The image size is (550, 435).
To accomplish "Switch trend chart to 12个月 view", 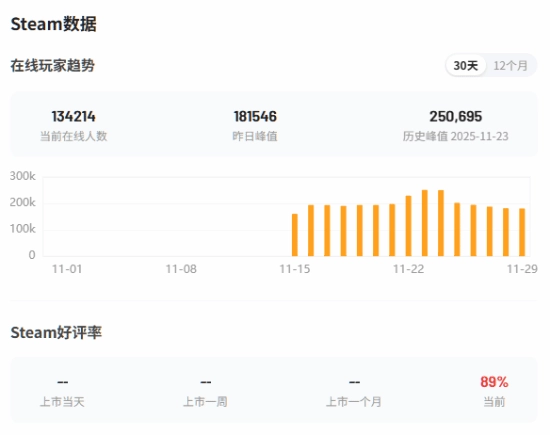I will pos(510,66).
